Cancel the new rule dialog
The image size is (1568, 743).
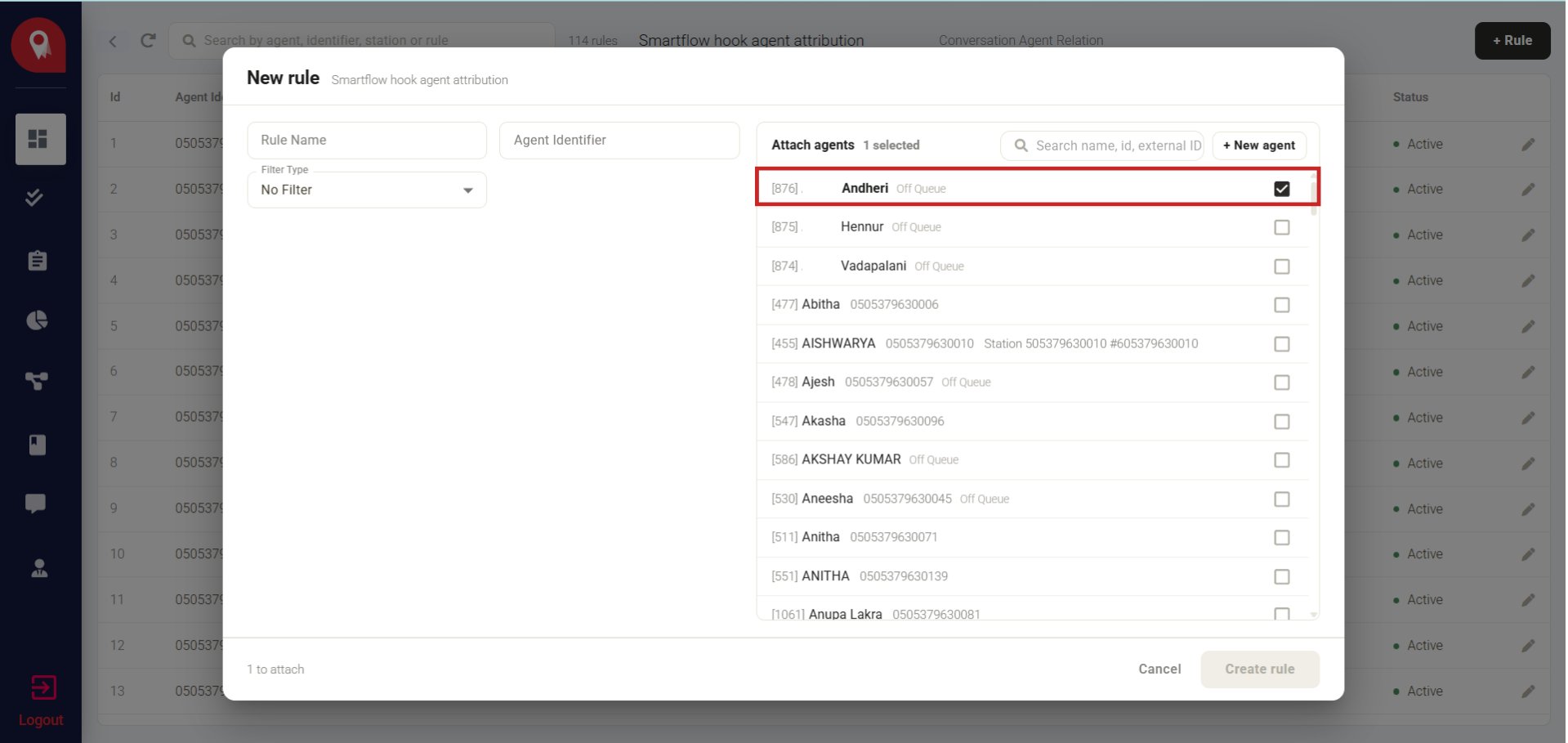(x=1159, y=669)
